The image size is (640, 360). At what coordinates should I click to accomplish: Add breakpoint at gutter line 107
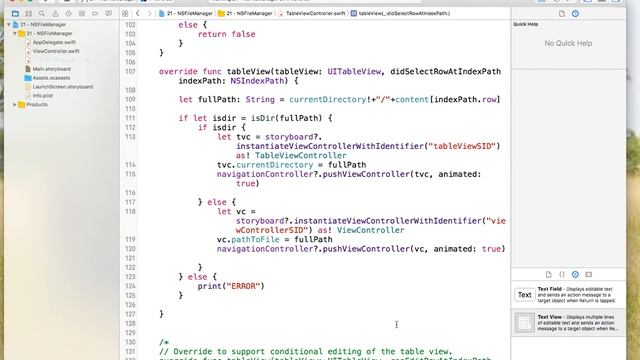tap(130, 71)
